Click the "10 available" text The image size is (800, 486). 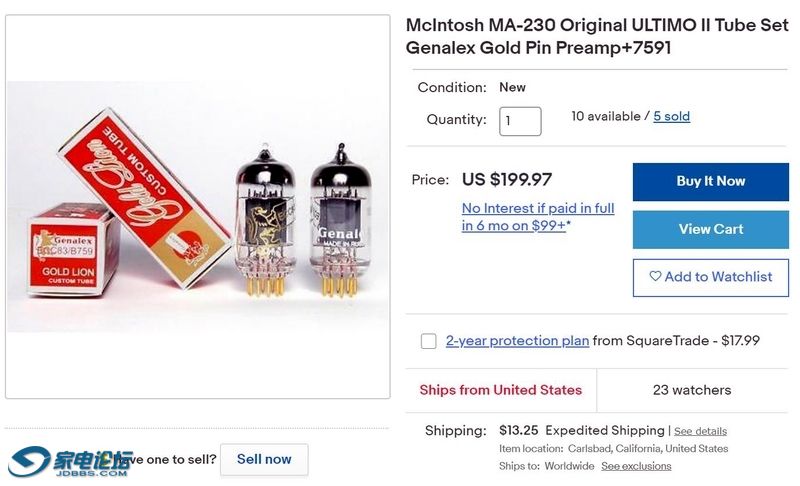pyautogui.click(x=605, y=116)
